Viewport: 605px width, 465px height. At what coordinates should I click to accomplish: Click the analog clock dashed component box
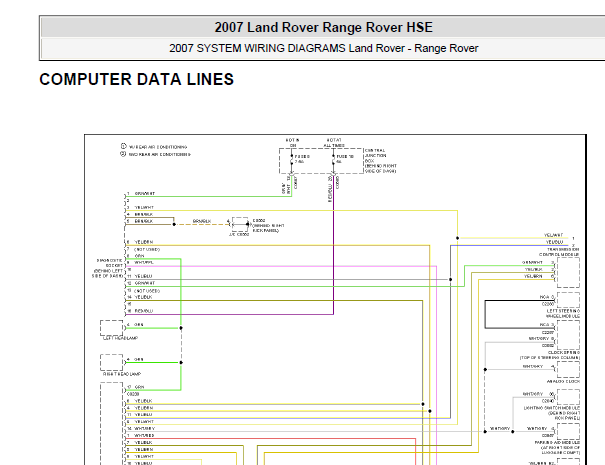pos(568,370)
